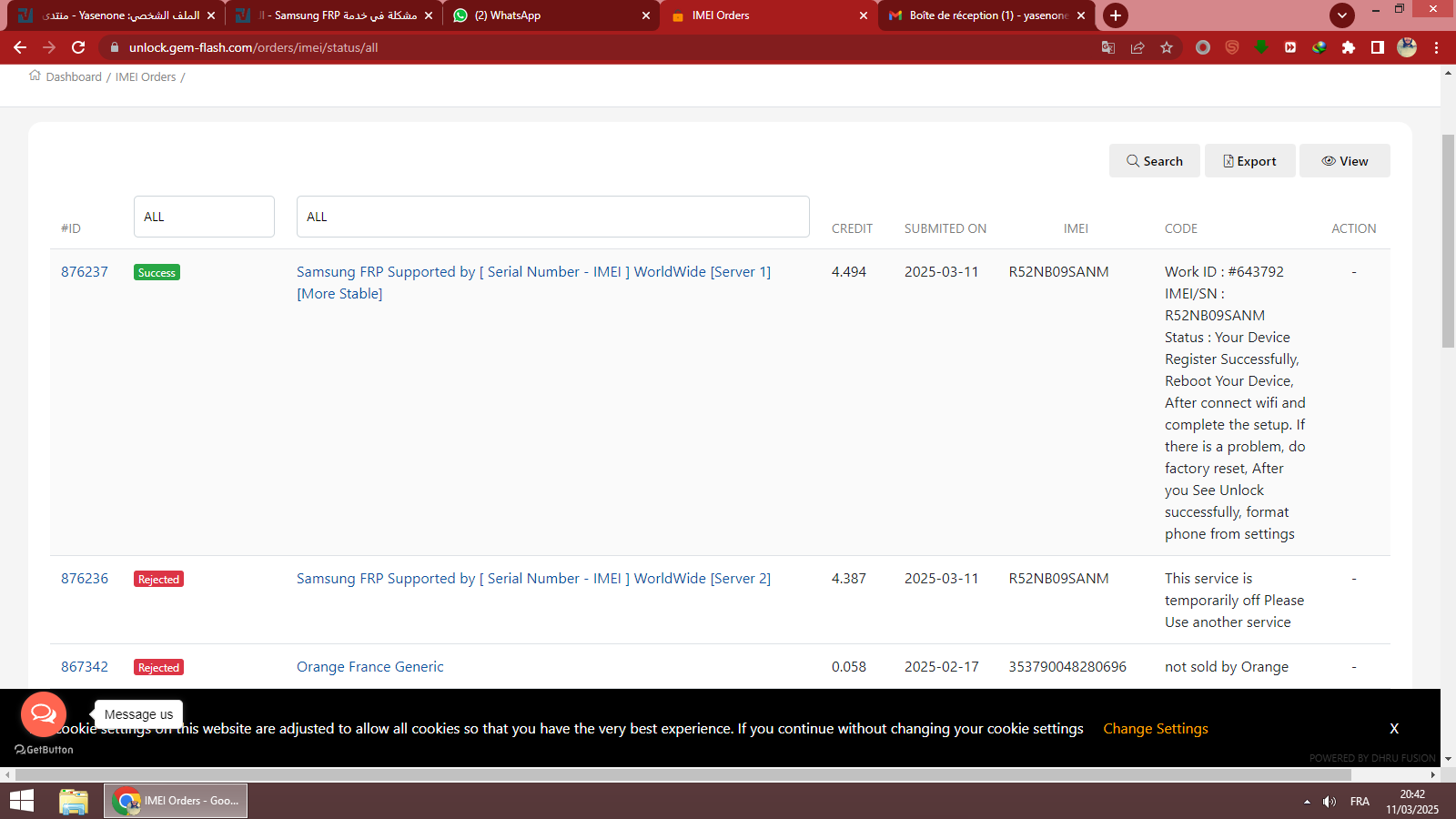Viewport: 1456px width, 819px height.
Task: Close the Samsung FRP forum tab
Action: [429, 15]
